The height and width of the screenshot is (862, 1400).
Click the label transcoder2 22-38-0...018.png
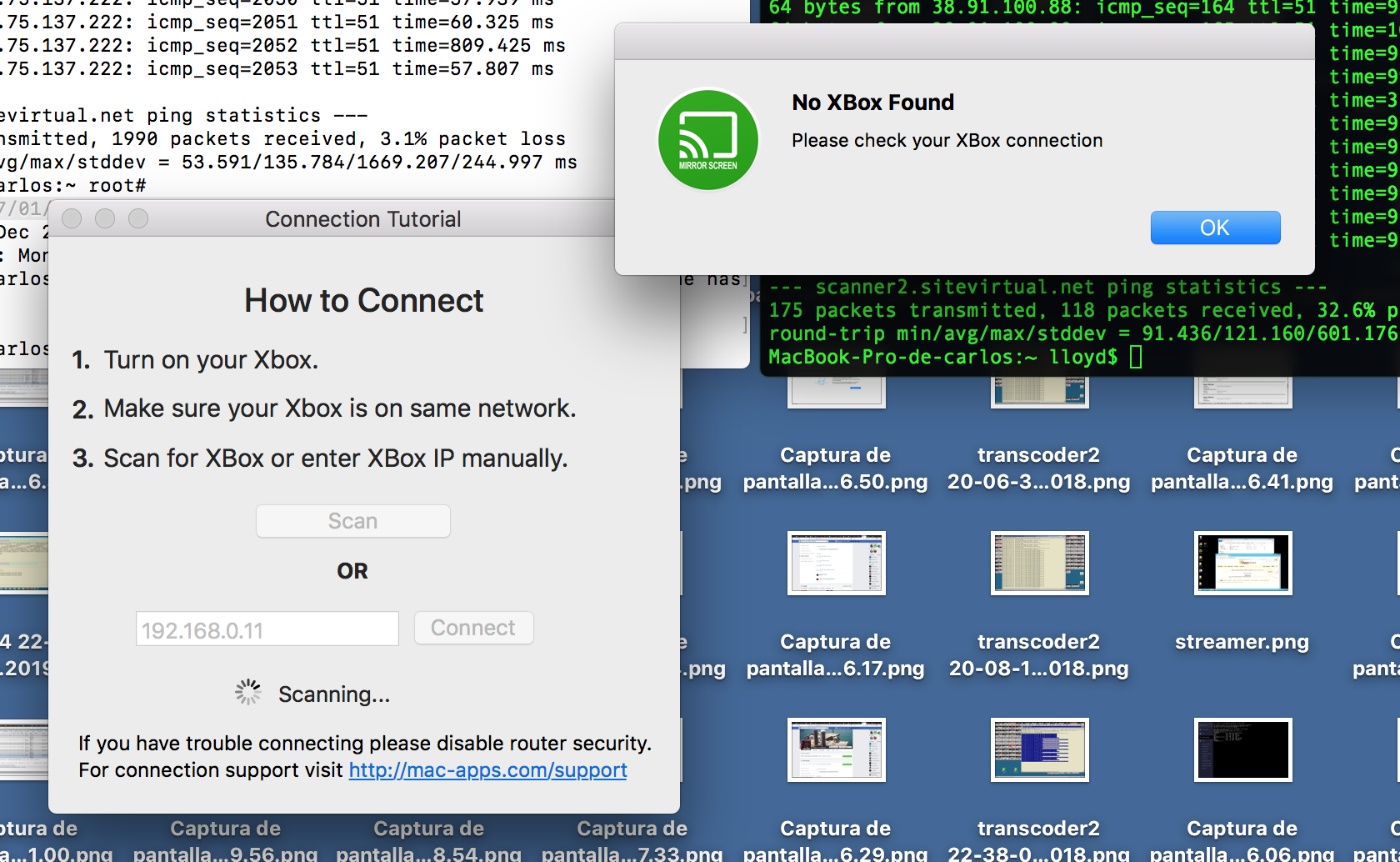(x=1039, y=840)
